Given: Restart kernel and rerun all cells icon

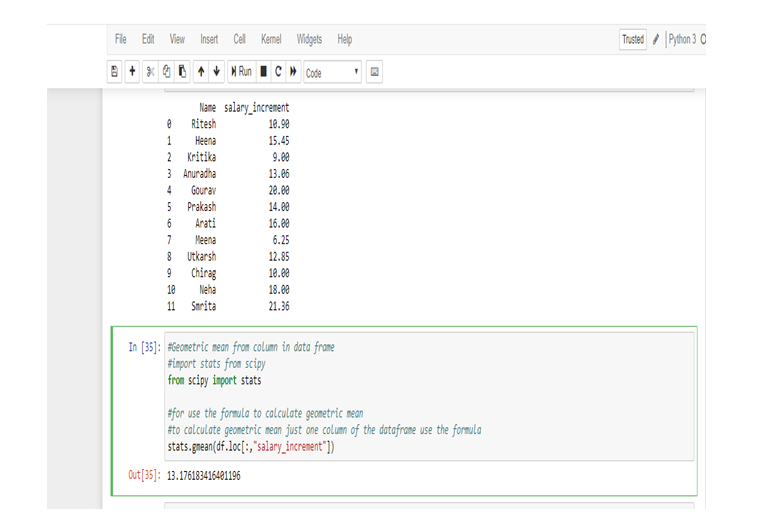Looking at the screenshot, I should [x=294, y=72].
